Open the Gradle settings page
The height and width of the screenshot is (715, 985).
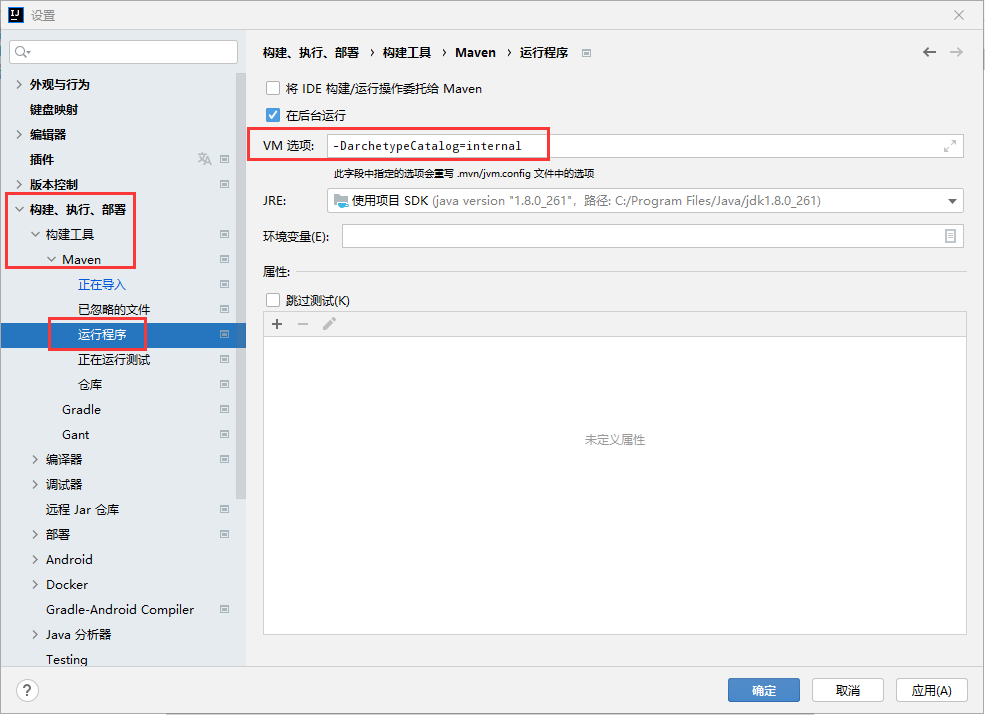pos(81,410)
